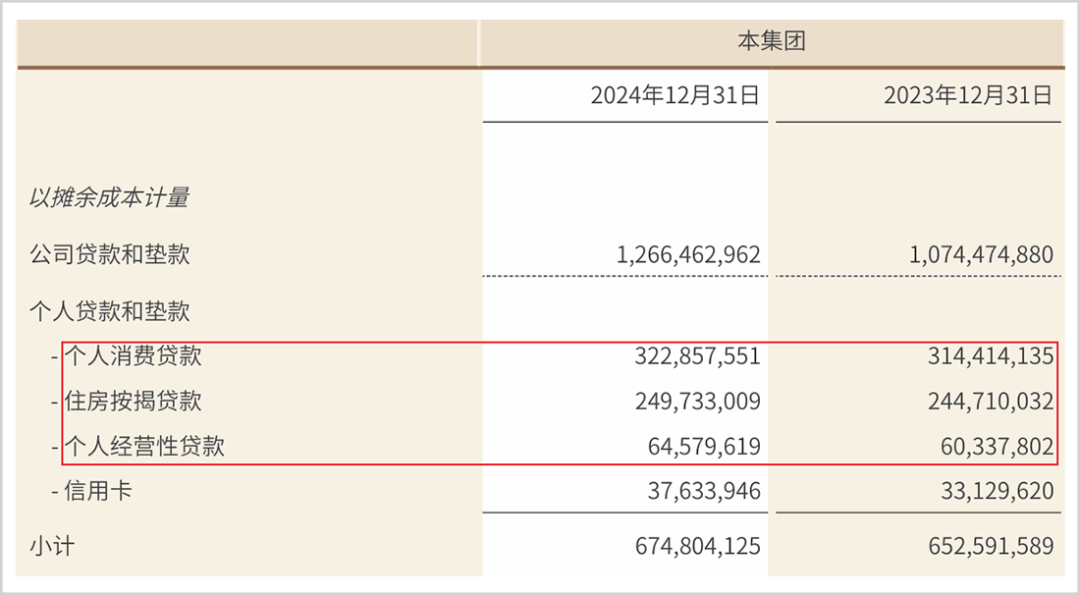Click the 公司贷款和垫款 row label
This screenshot has width=1080, height=595.
[x=110, y=255]
